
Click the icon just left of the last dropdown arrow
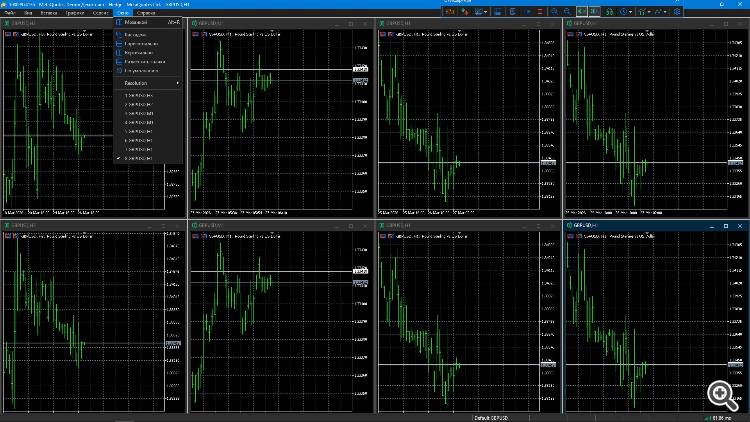tap(658, 12)
